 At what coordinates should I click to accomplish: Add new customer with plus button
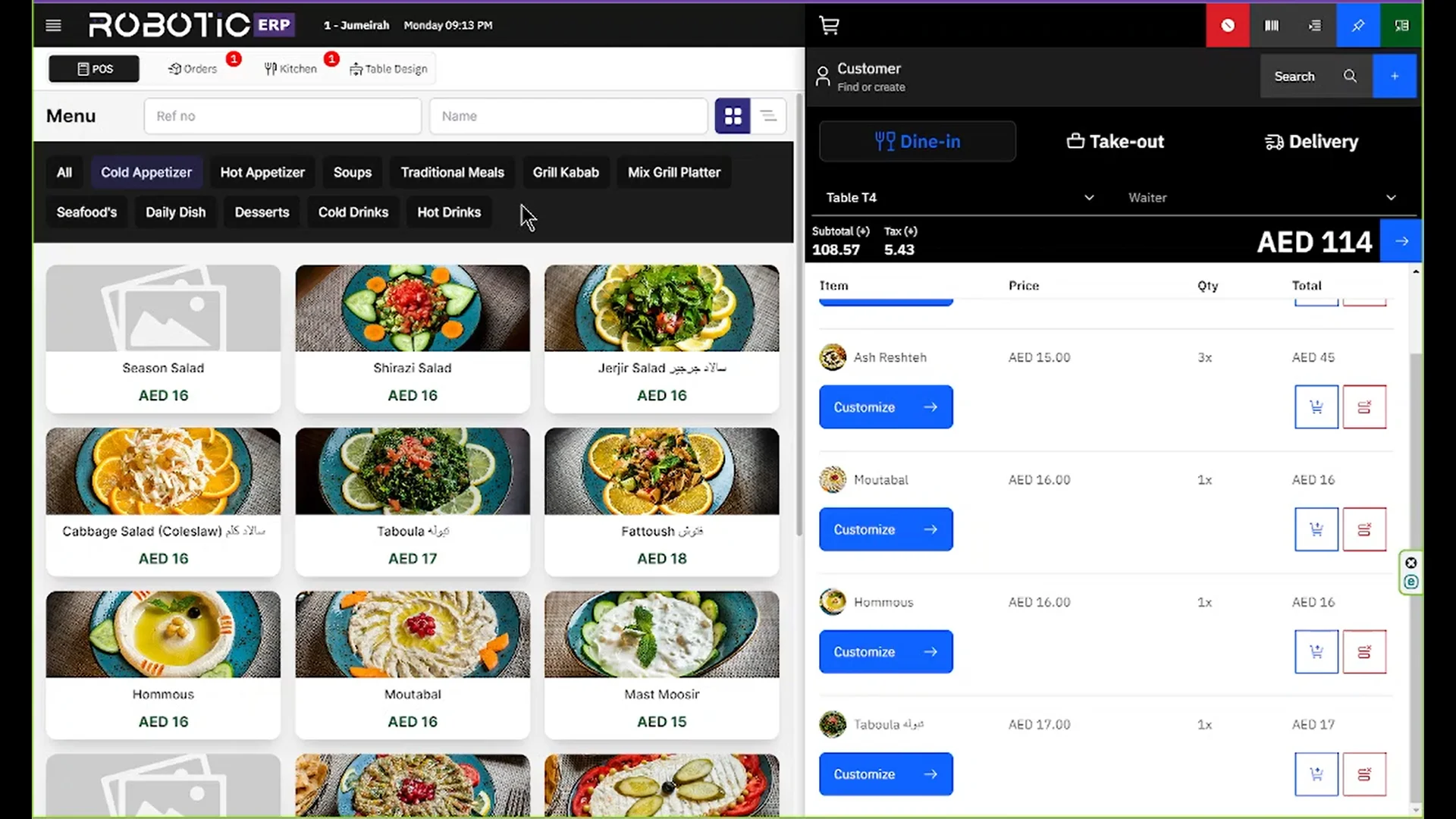coord(1395,76)
